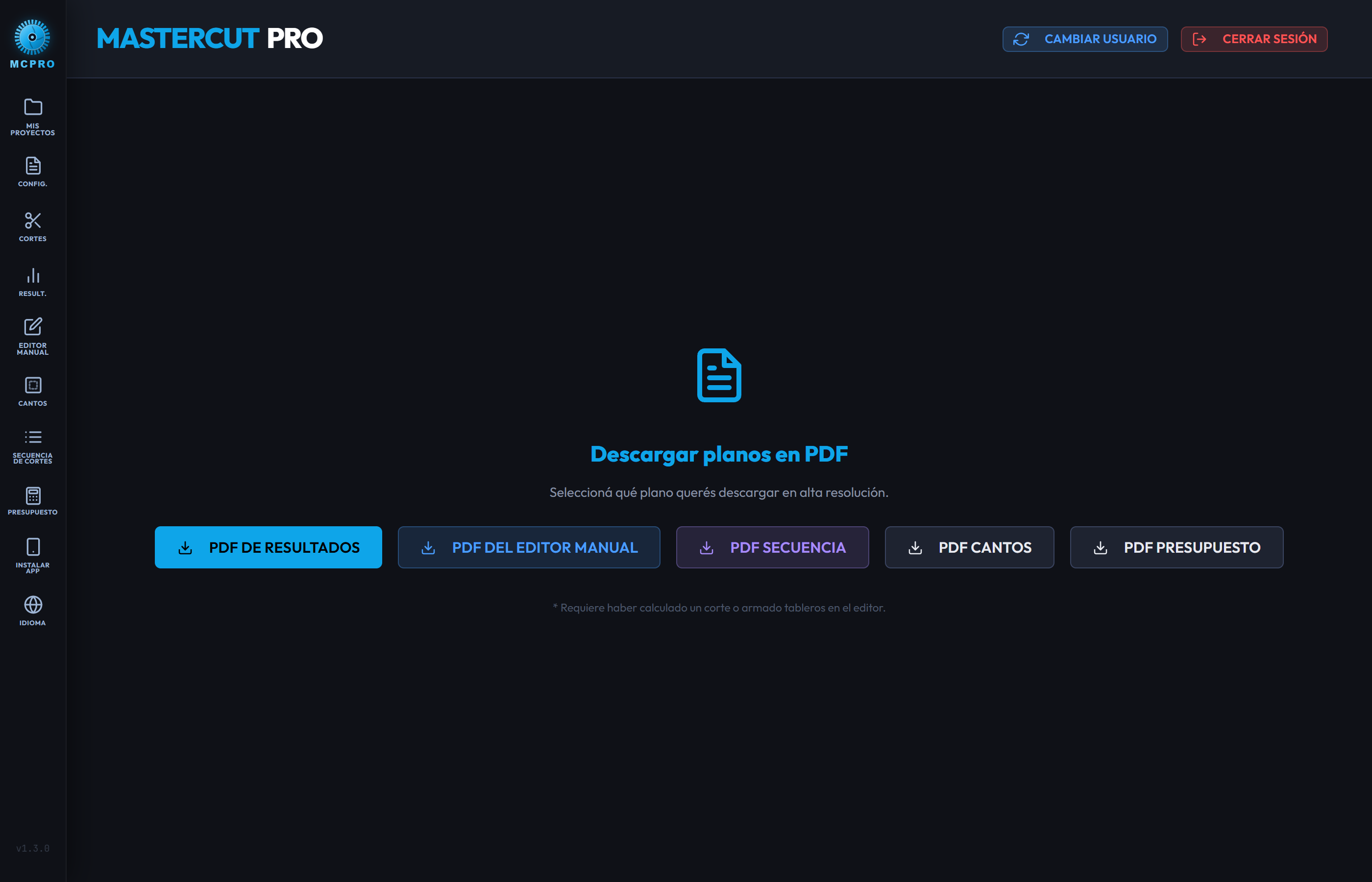Click the MCPRO saw blade logo
This screenshot has width=1372, height=882.
pos(32,37)
